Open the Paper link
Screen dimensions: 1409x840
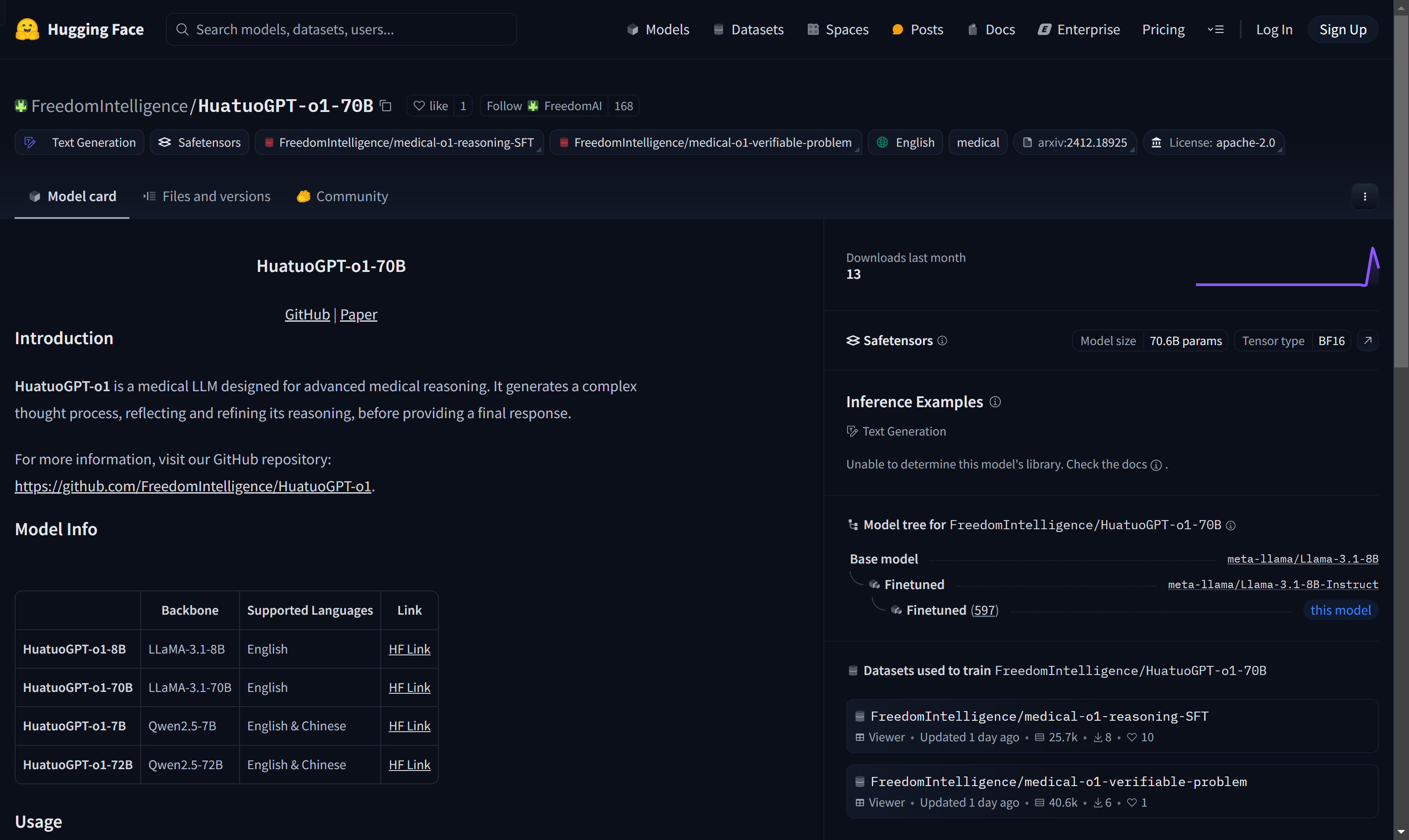(358, 315)
